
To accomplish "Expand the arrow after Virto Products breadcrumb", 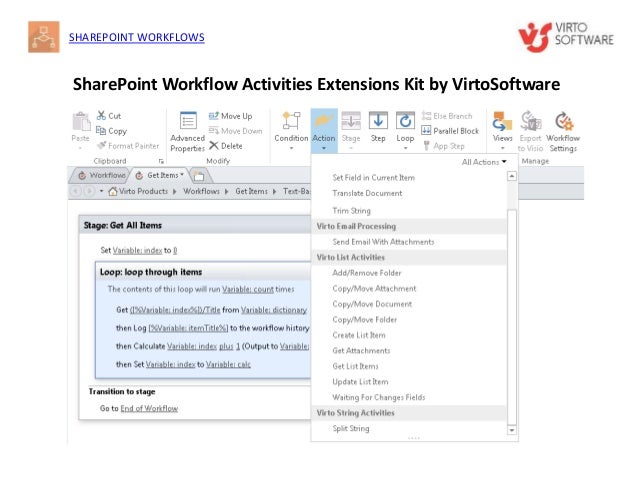I will click(175, 191).
